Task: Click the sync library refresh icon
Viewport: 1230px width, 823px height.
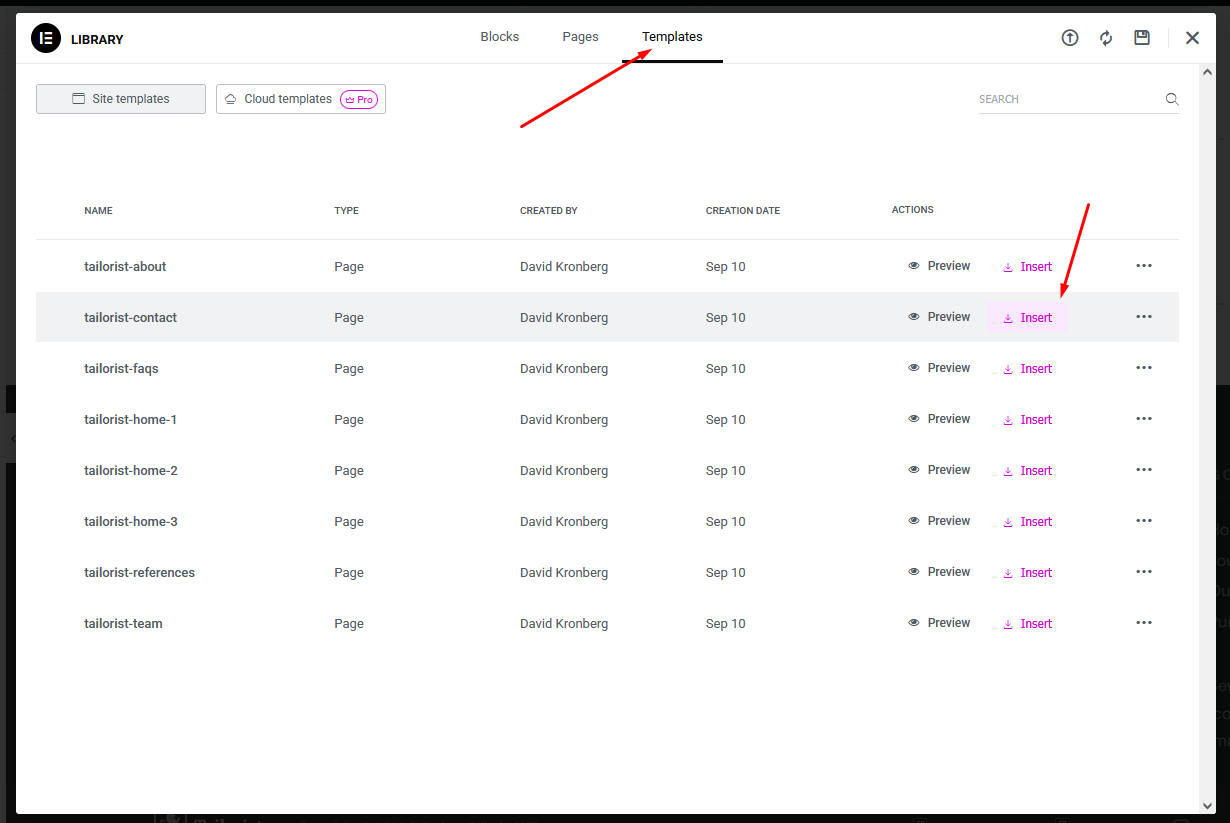Action: click(x=1106, y=38)
